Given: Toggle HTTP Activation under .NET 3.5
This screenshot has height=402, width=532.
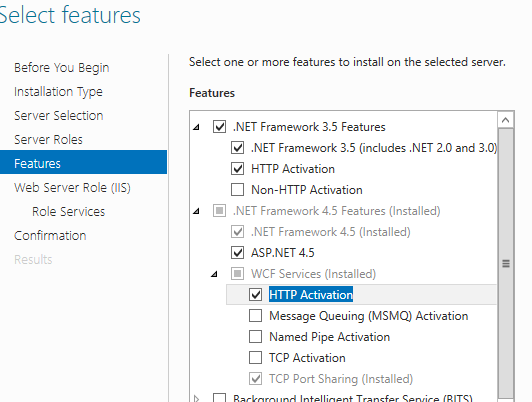Looking at the screenshot, I should pos(237,169).
